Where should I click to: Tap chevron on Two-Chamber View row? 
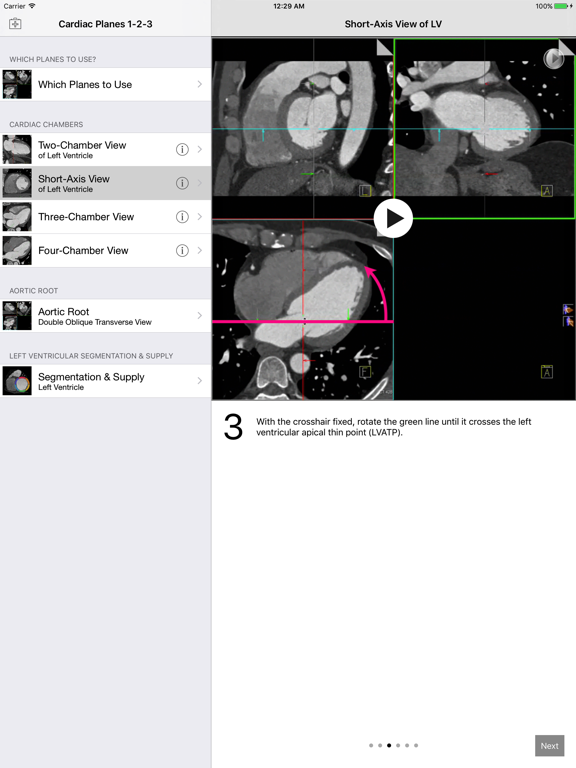pyautogui.click(x=200, y=149)
